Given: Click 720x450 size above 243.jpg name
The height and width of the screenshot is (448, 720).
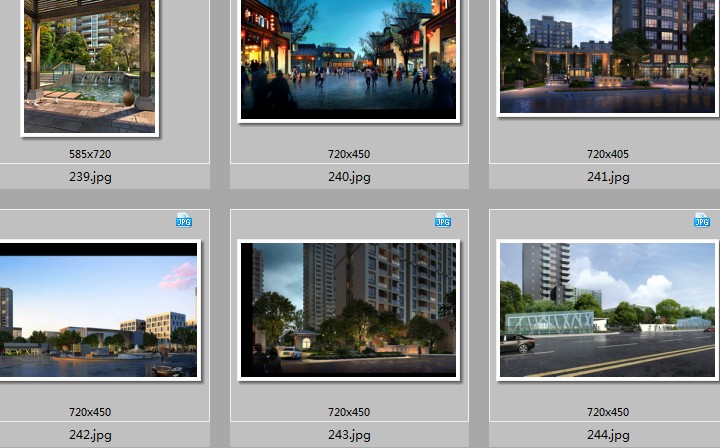Looking at the screenshot, I should (x=349, y=412).
